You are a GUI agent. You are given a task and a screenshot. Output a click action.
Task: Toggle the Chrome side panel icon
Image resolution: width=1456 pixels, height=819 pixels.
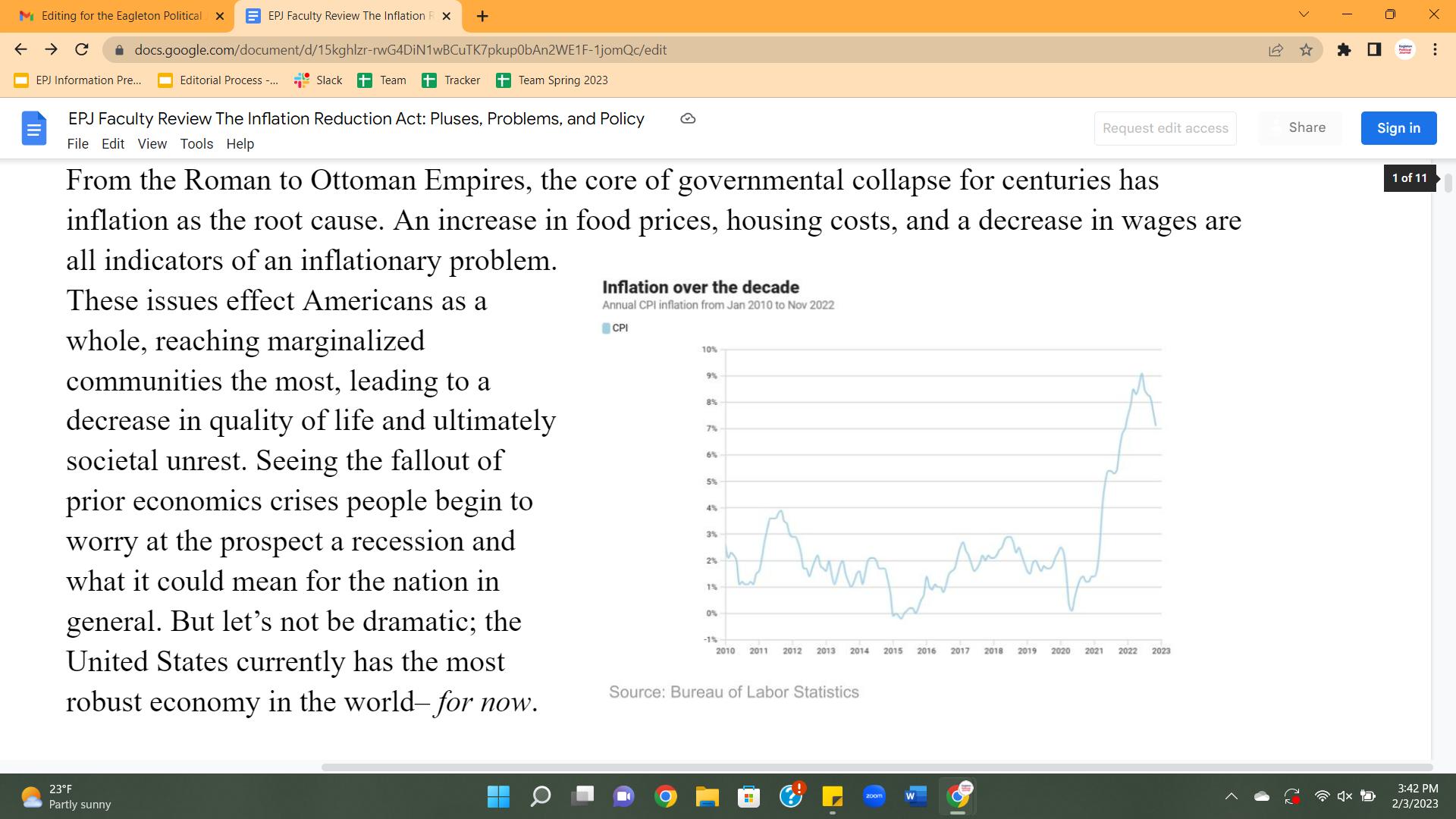pyautogui.click(x=1374, y=50)
